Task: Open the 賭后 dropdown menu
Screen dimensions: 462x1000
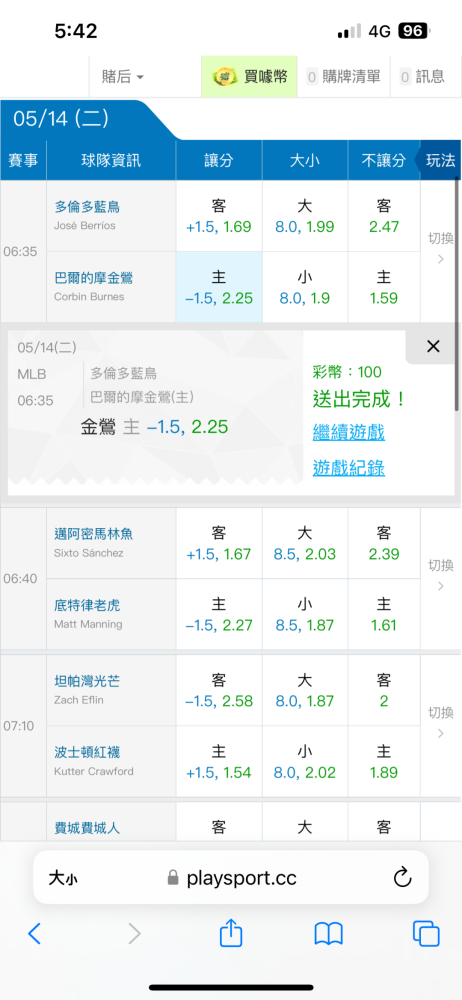Action: [x=123, y=77]
